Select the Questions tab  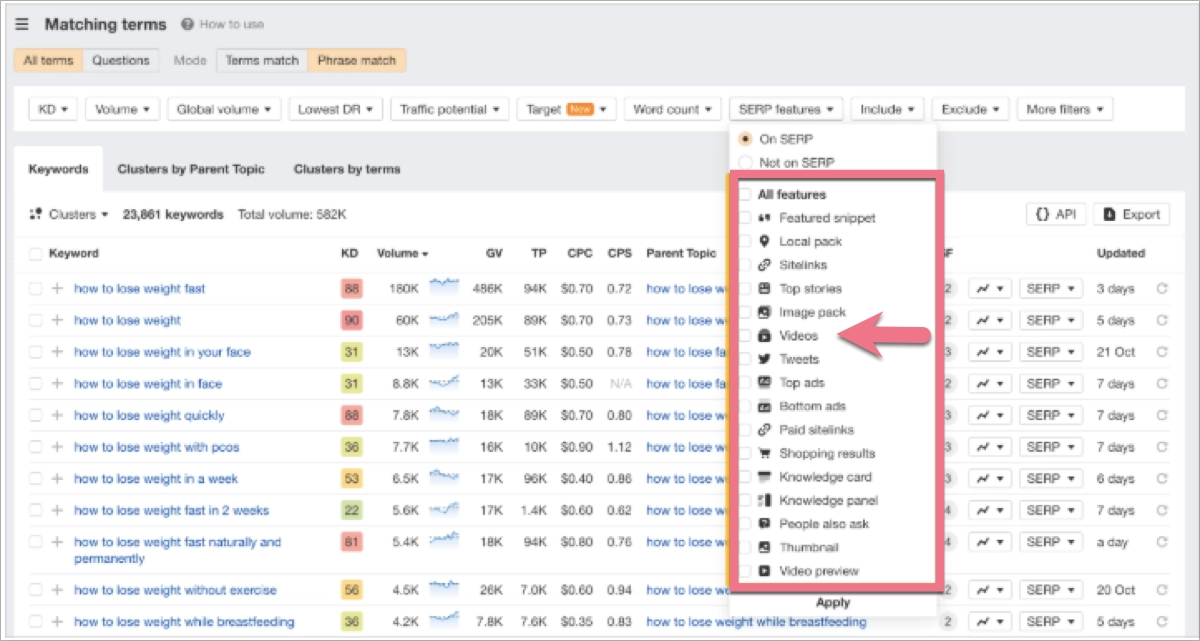click(121, 60)
